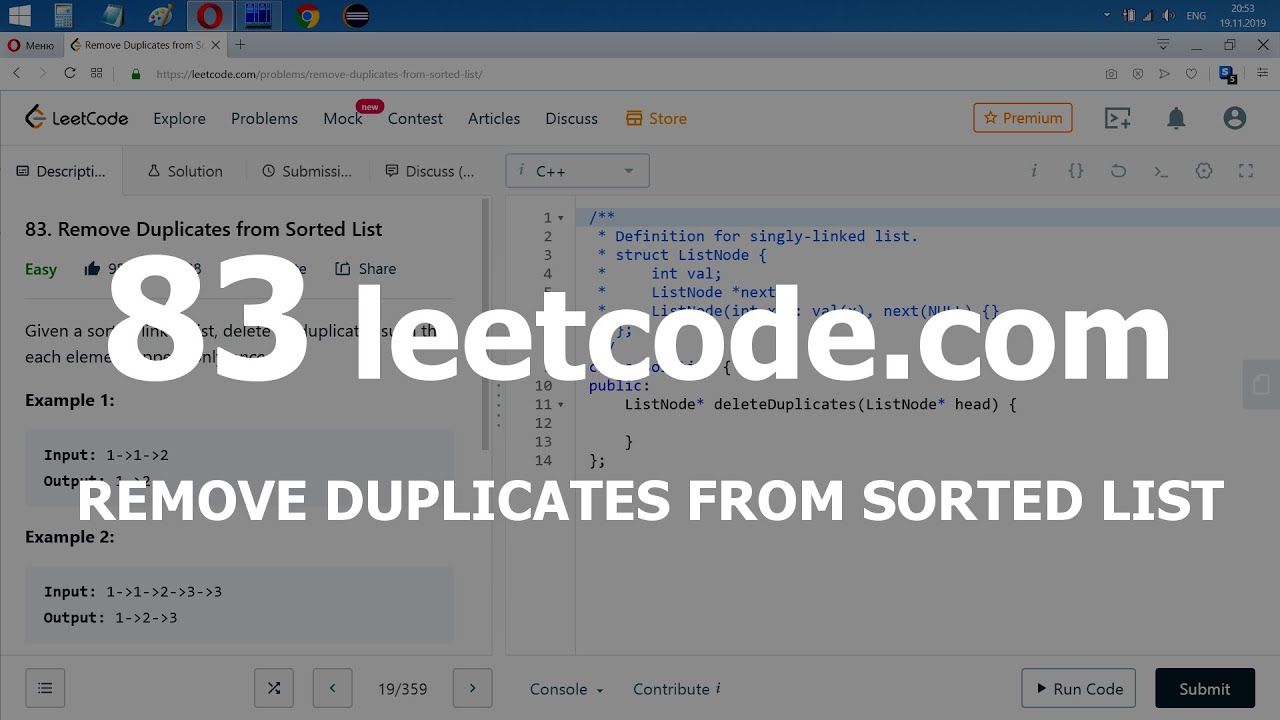
Task: Open the notes side tab on right edge
Action: [x=1261, y=385]
